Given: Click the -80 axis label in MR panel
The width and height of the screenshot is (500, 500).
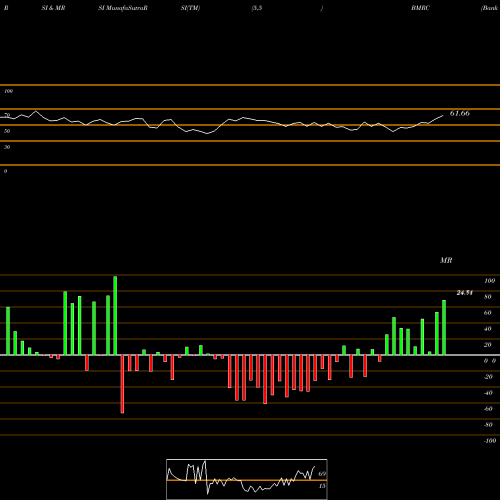Looking at the screenshot, I should [488, 425].
